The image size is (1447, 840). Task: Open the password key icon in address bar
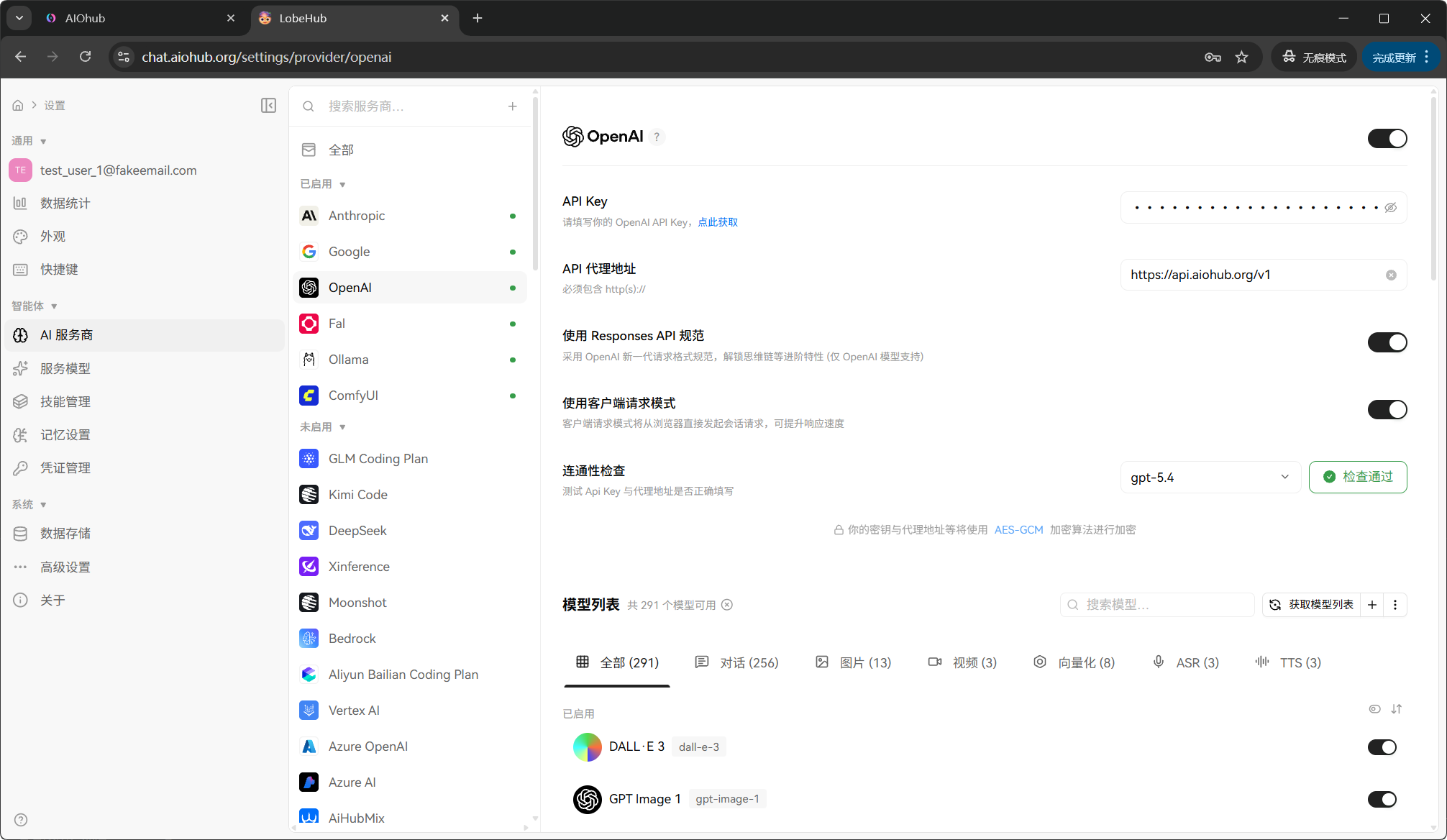1213,57
